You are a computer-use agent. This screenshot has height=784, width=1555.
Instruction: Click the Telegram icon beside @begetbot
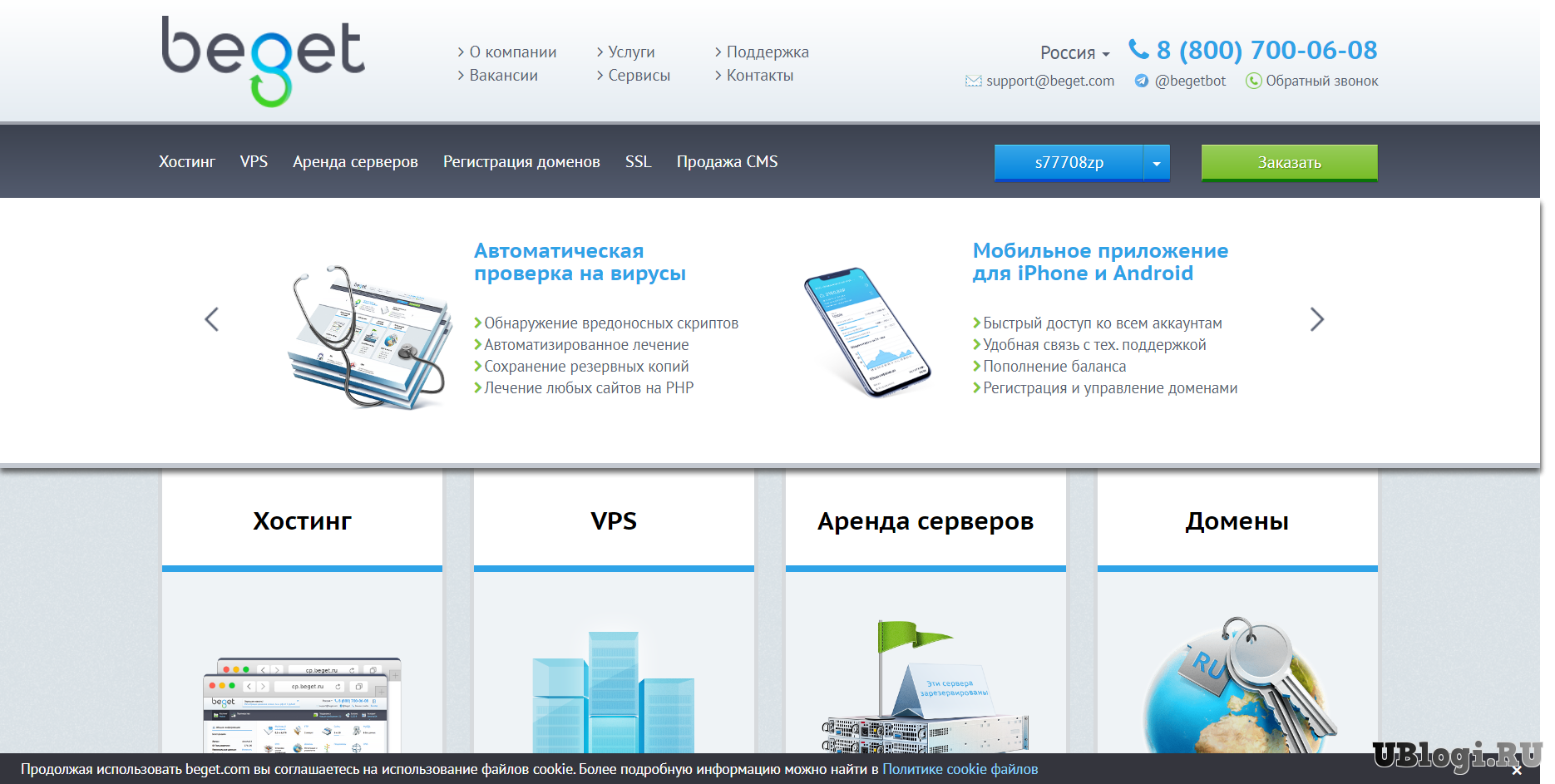[1142, 81]
